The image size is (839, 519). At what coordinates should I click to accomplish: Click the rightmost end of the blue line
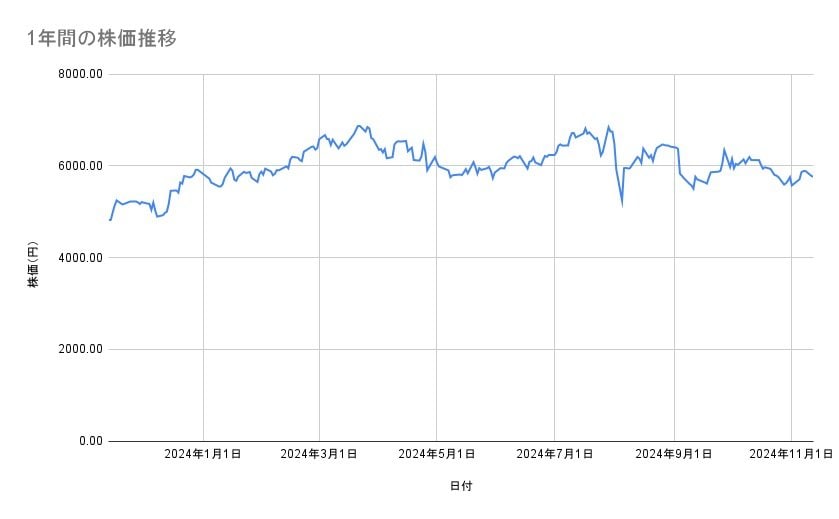pyautogui.click(x=813, y=177)
